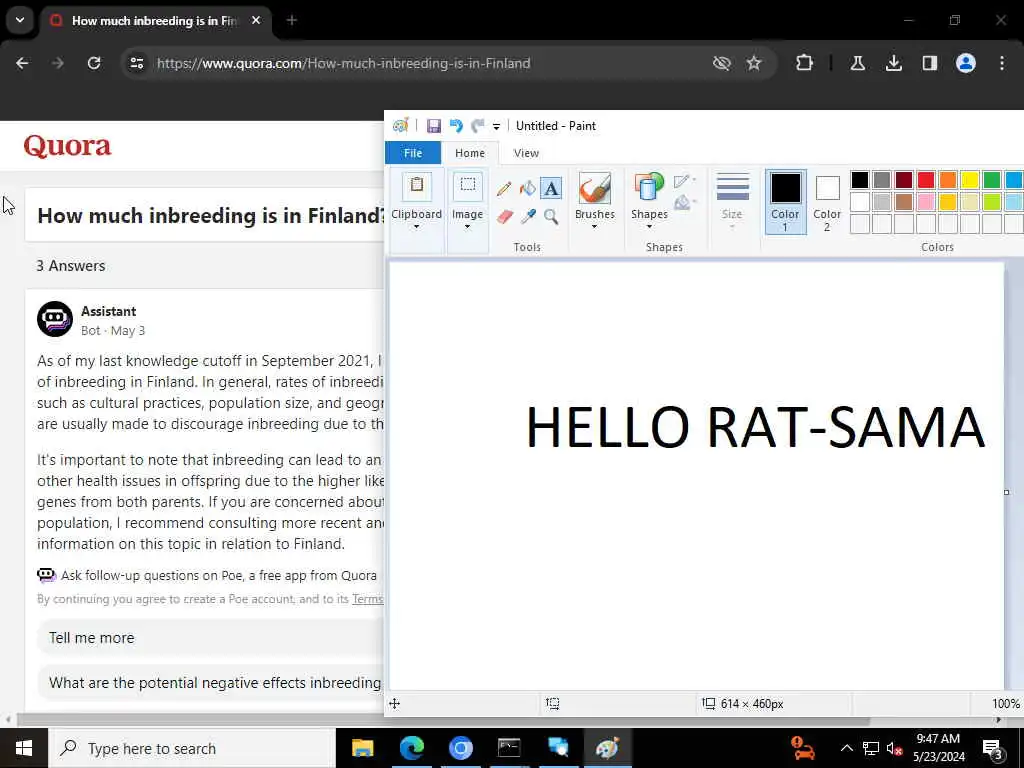This screenshot has height=768, width=1024.
Task: Click the site information icon in address bar
Action: click(x=136, y=63)
